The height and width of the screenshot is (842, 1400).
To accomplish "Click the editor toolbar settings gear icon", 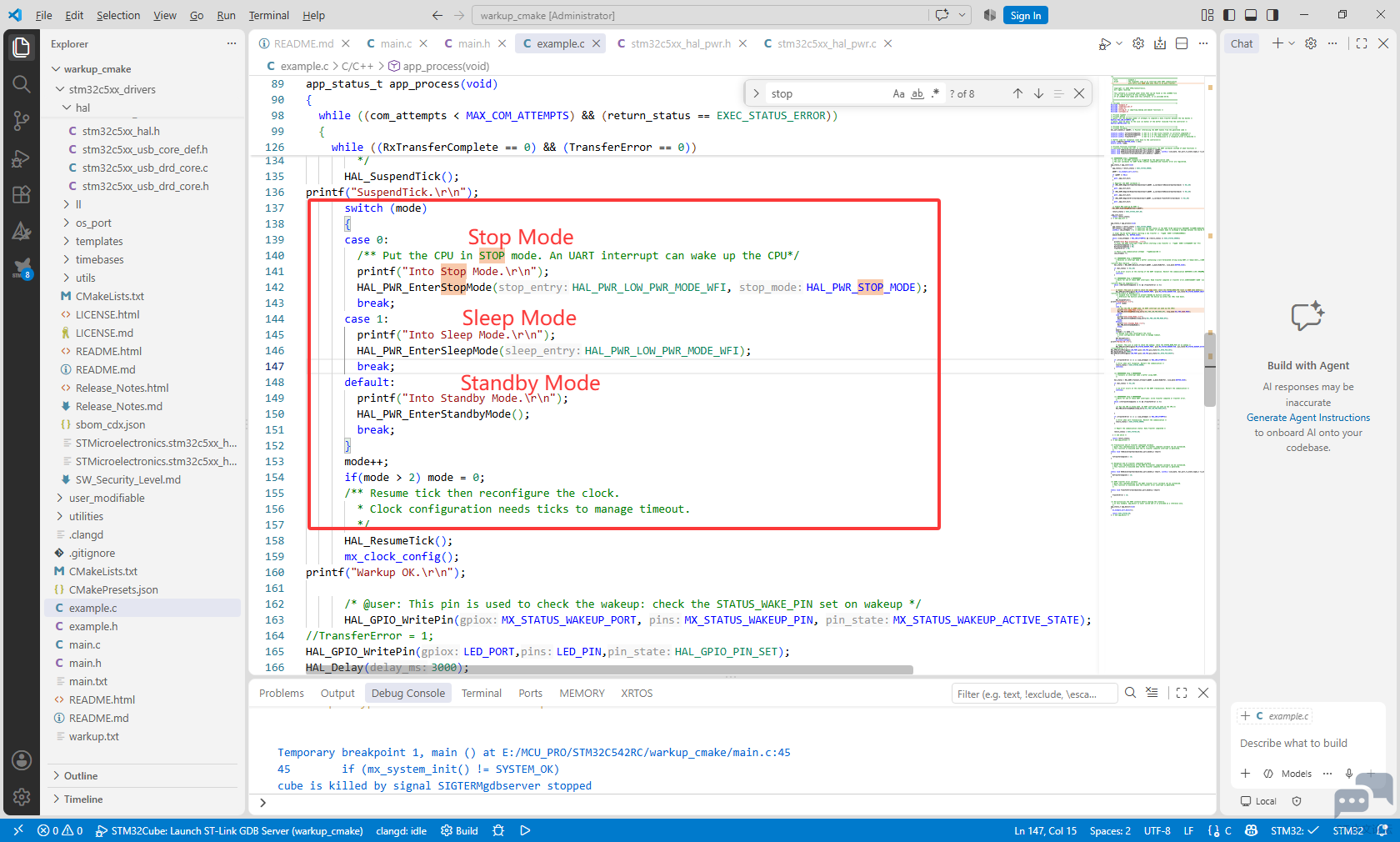I will pyautogui.click(x=1138, y=43).
